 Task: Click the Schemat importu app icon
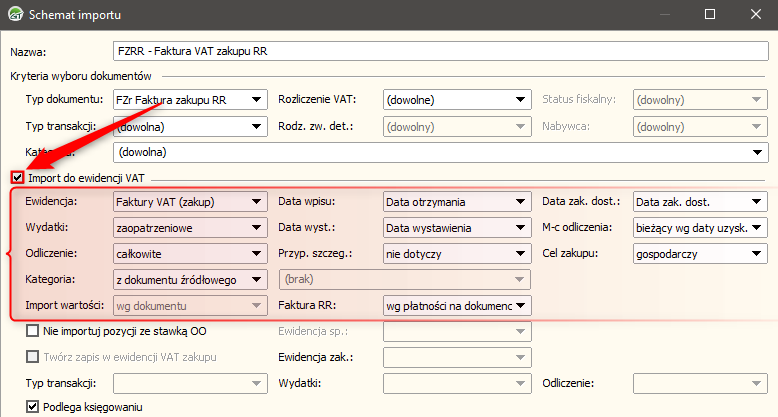[x=15, y=15]
